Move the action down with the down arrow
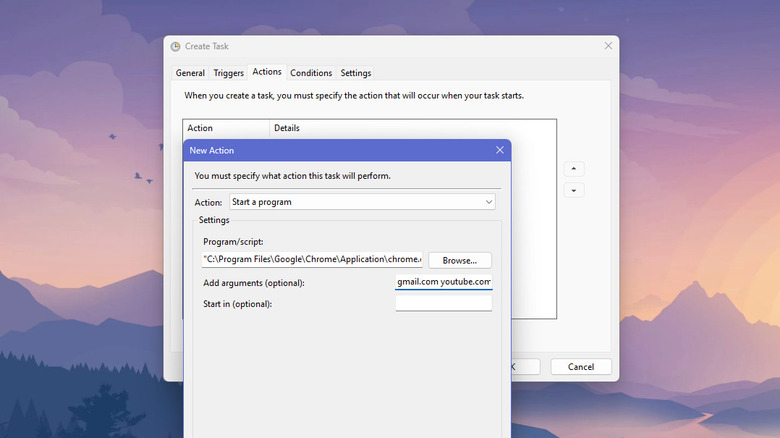This screenshot has height=438, width=780. point(574,190)
